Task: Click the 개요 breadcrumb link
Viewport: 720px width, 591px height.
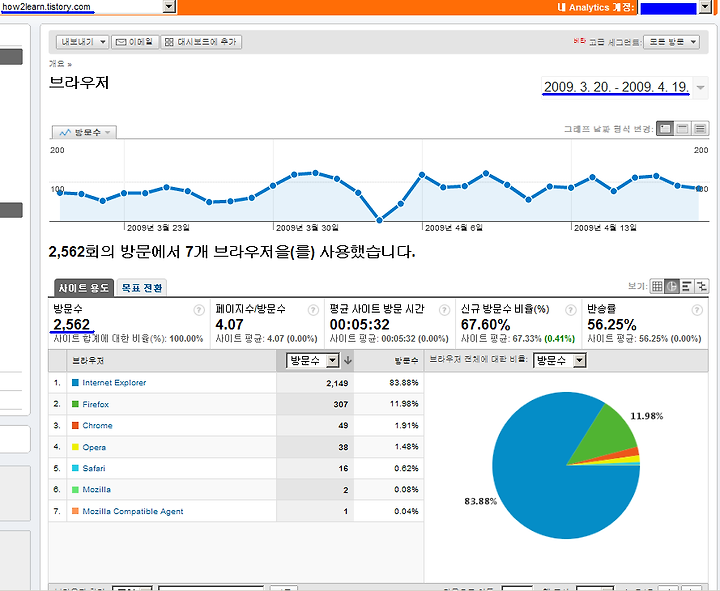Action: [57, 64]
